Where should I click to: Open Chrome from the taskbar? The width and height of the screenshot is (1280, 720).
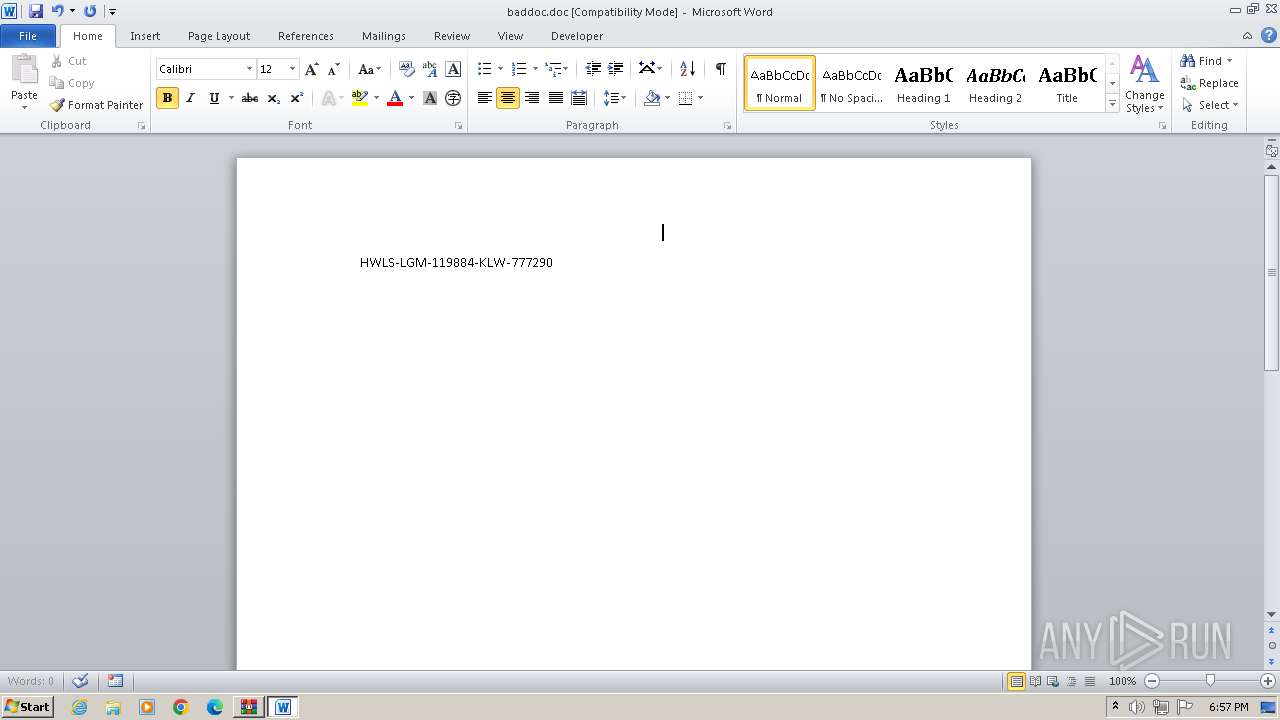pyautogui.click(x=181, y=707)
